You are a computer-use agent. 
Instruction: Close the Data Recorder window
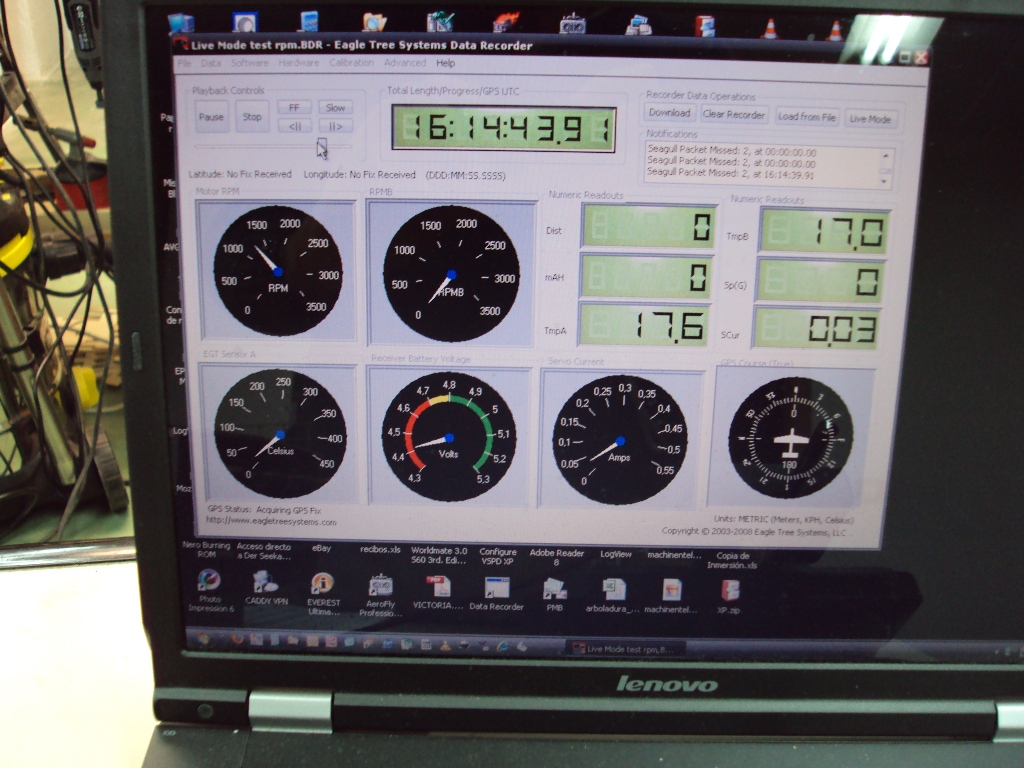[921, 57]
